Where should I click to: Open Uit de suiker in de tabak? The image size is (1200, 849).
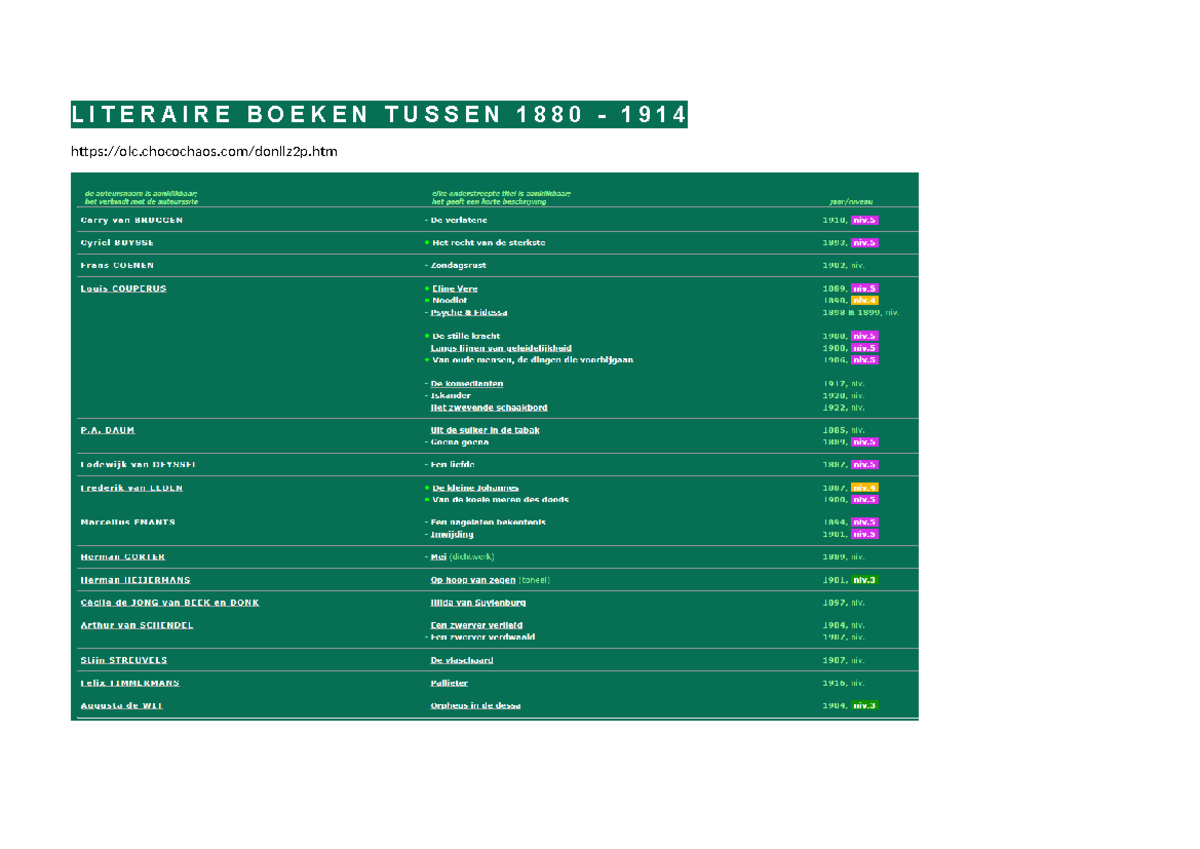click(485, 430)
